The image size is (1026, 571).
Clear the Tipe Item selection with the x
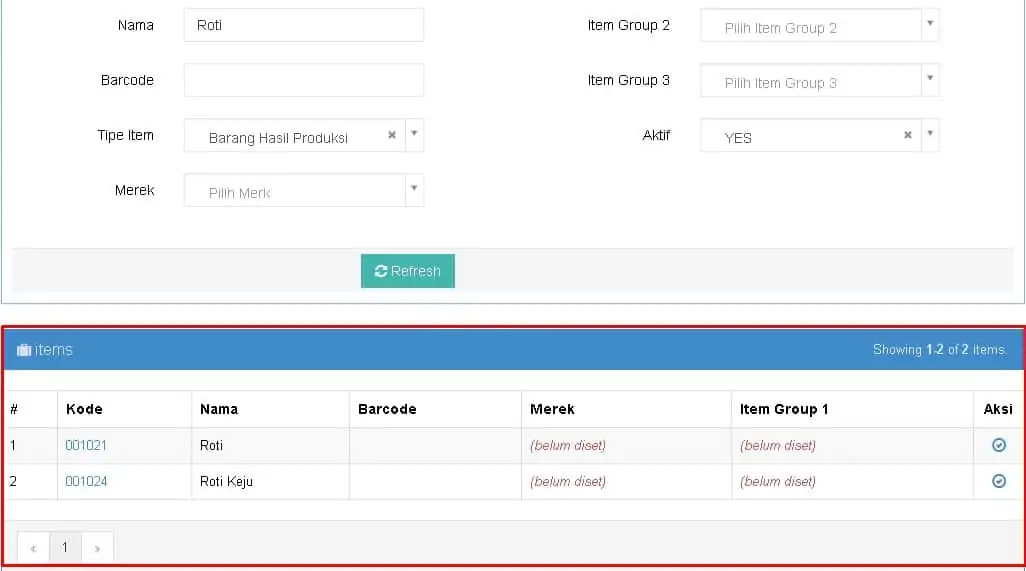392,135
